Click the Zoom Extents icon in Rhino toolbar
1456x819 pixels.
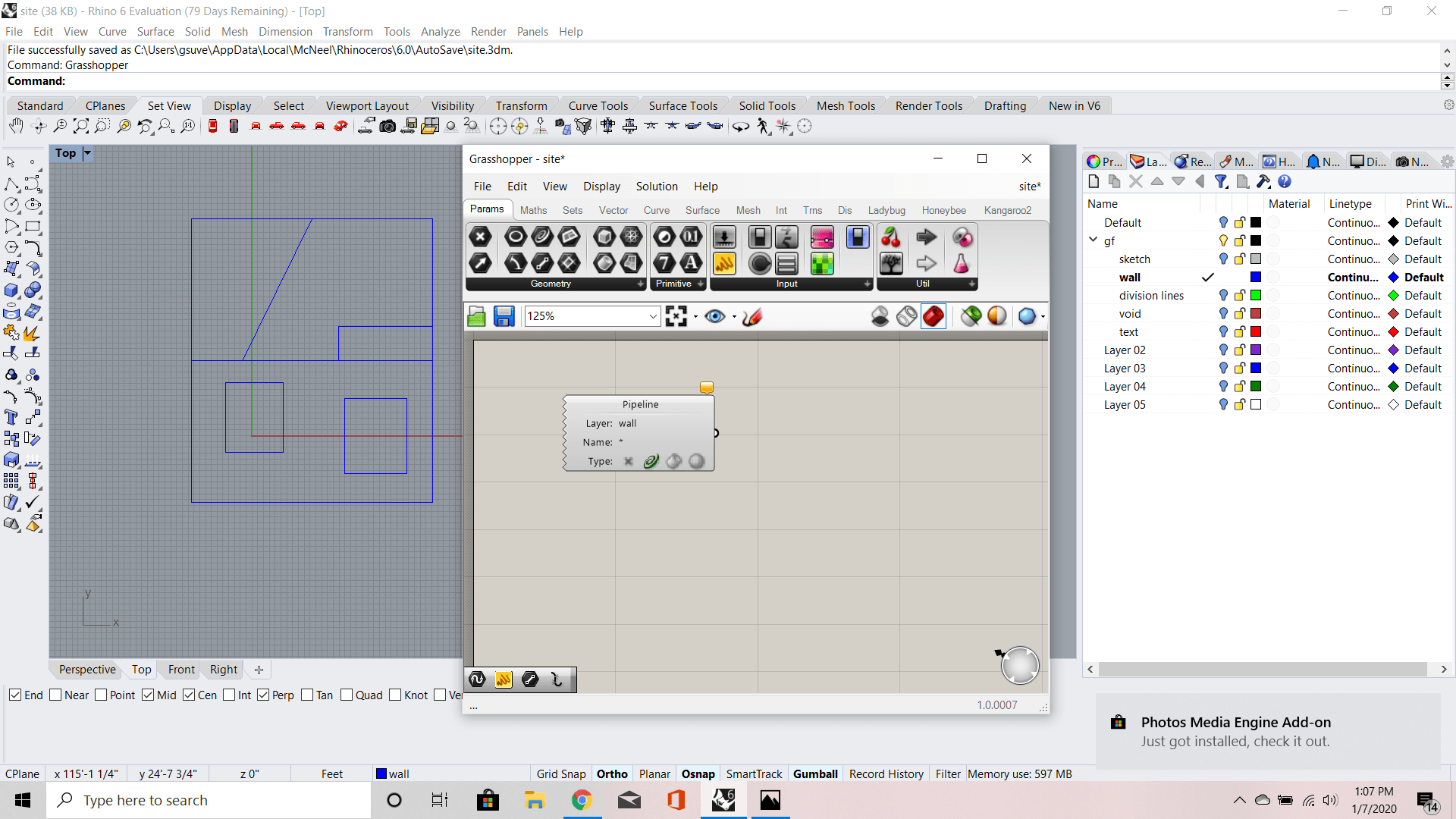(81, 126)
